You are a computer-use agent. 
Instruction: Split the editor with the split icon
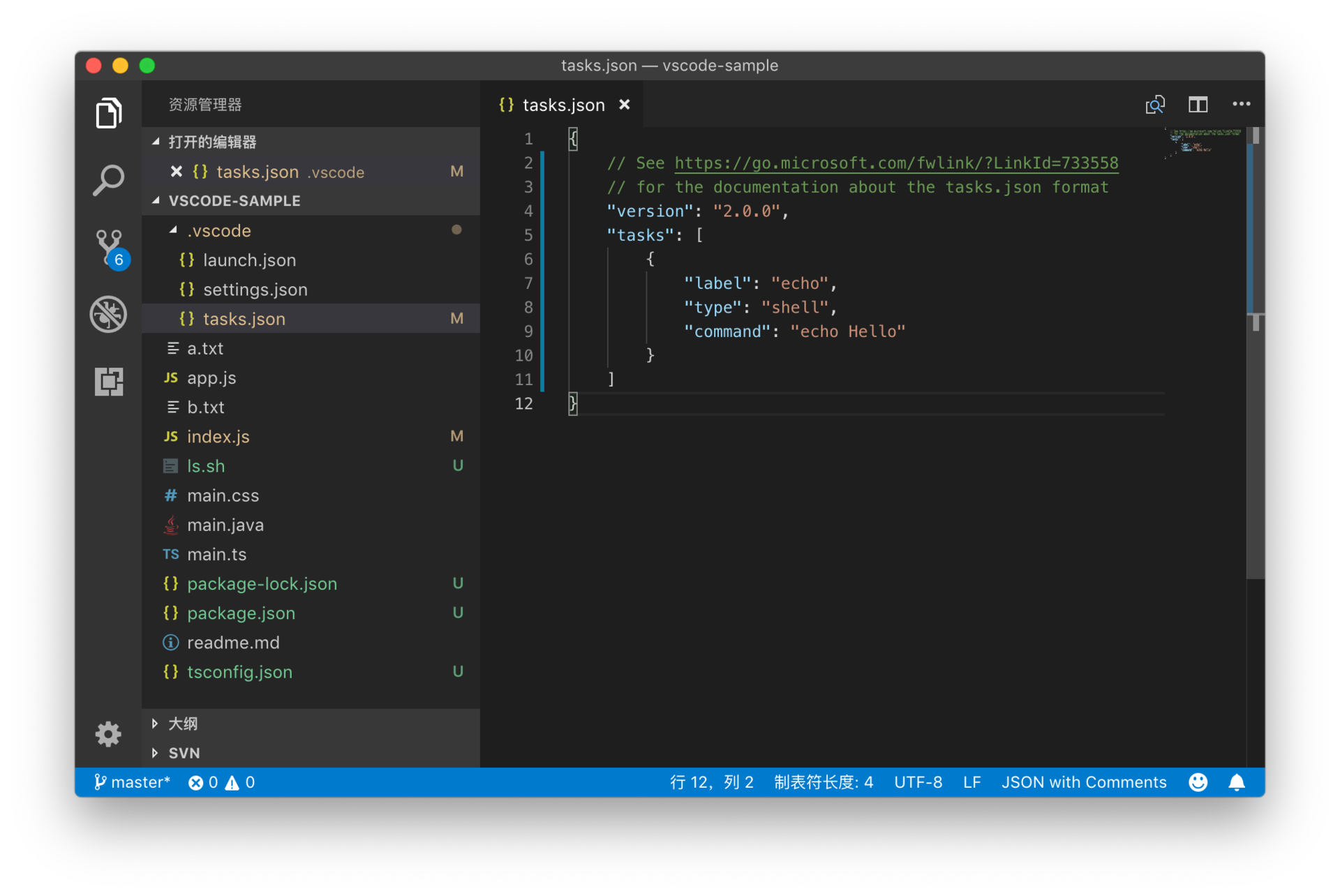point(1198,105)
